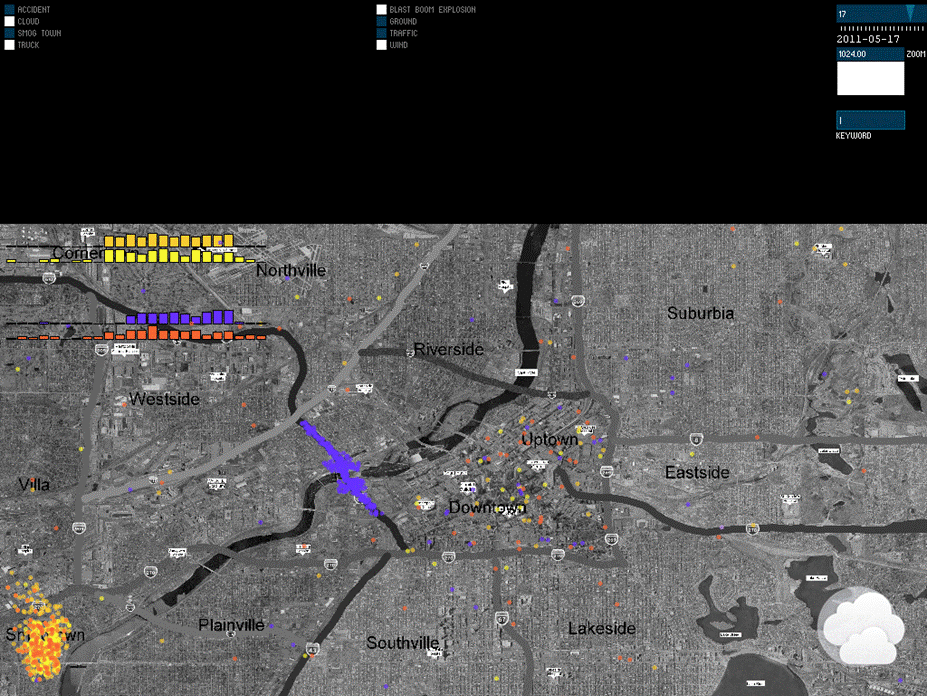Click the white zoom preview box
The width and height of the screenshot is (927, 696).
click(870, 78)
